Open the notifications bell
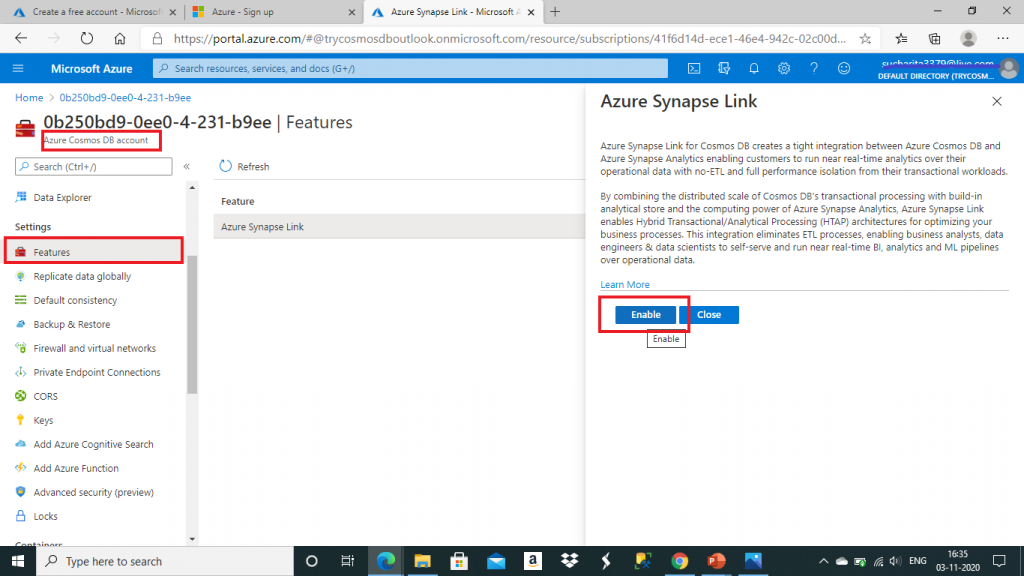This screenshot has width=1024, height=576. [x=754, y=68]
